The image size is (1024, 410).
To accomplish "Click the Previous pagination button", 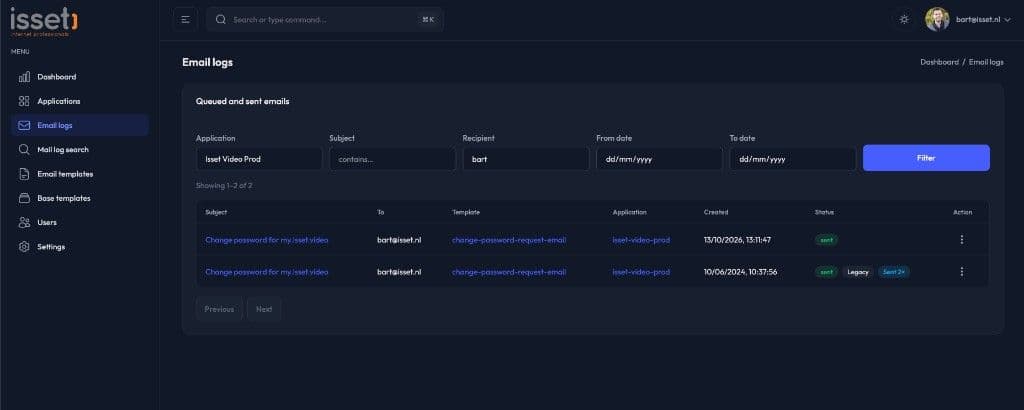I will 219,309.
